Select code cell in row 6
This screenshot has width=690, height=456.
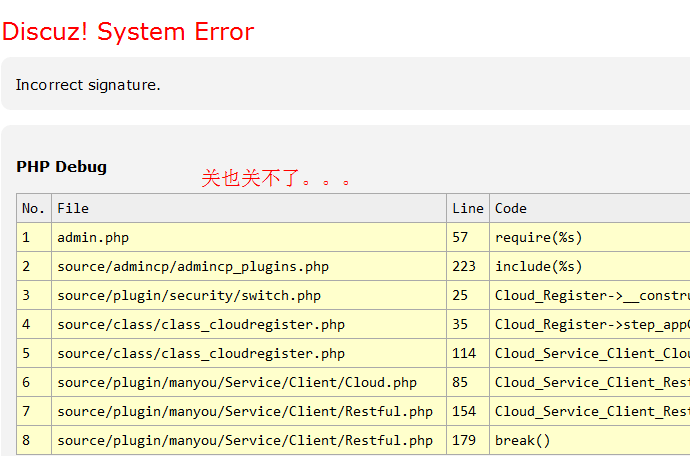tap(590, 382)
